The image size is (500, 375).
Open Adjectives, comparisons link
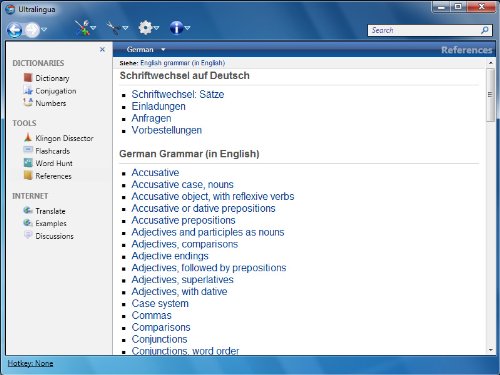pyautogui.click(x=185, y=244)
